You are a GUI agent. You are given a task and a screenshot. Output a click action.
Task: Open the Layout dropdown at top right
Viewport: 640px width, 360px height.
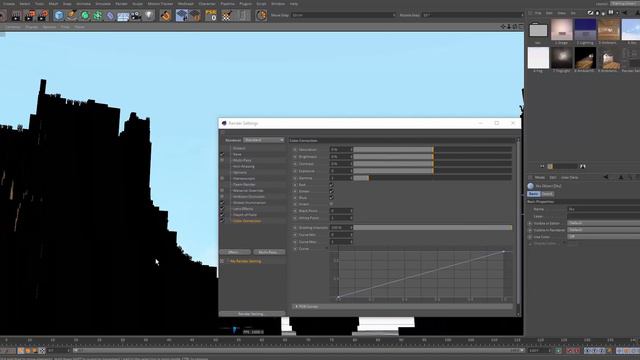[624, 3]
